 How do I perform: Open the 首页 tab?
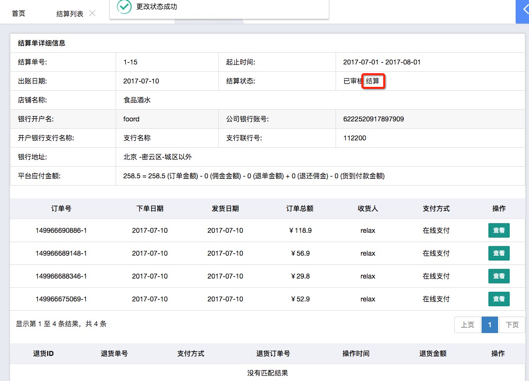(19, 13)
